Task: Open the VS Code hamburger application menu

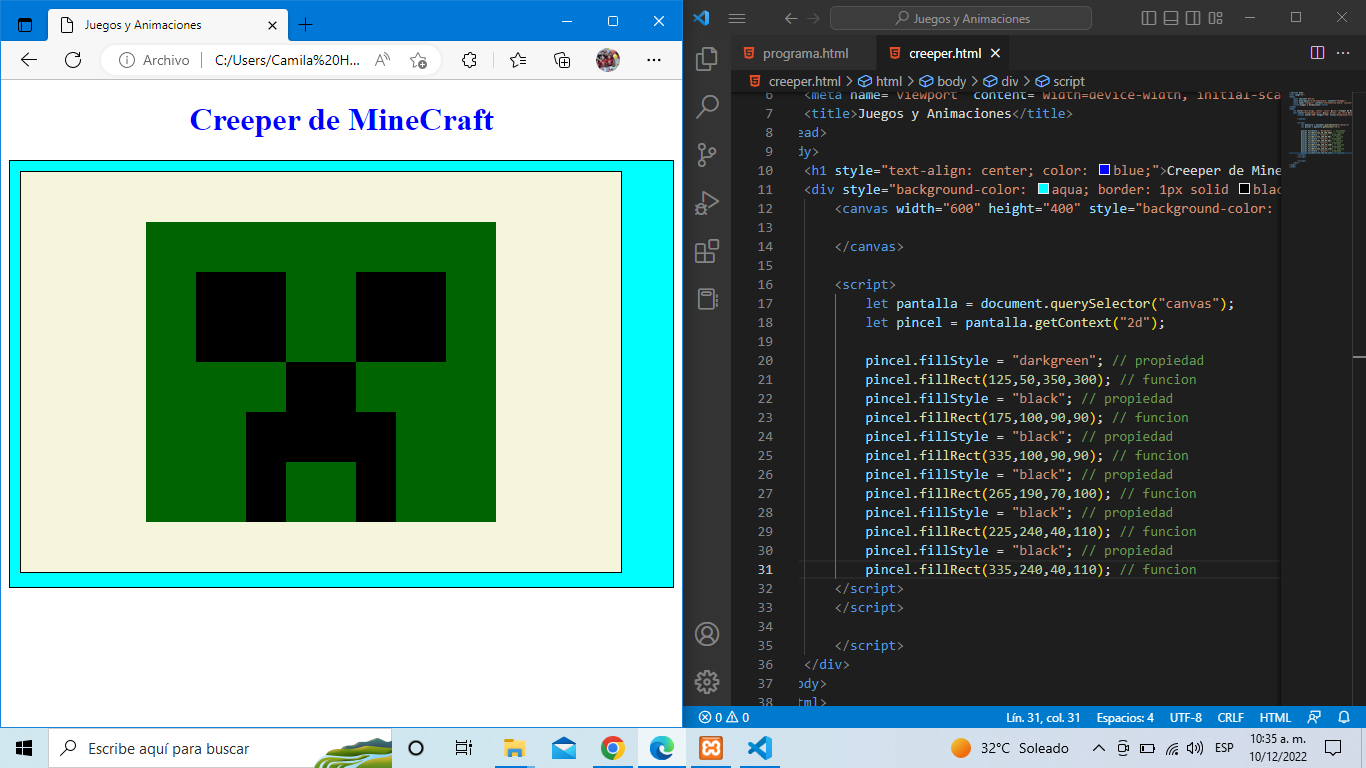Action: click(738, 18)
